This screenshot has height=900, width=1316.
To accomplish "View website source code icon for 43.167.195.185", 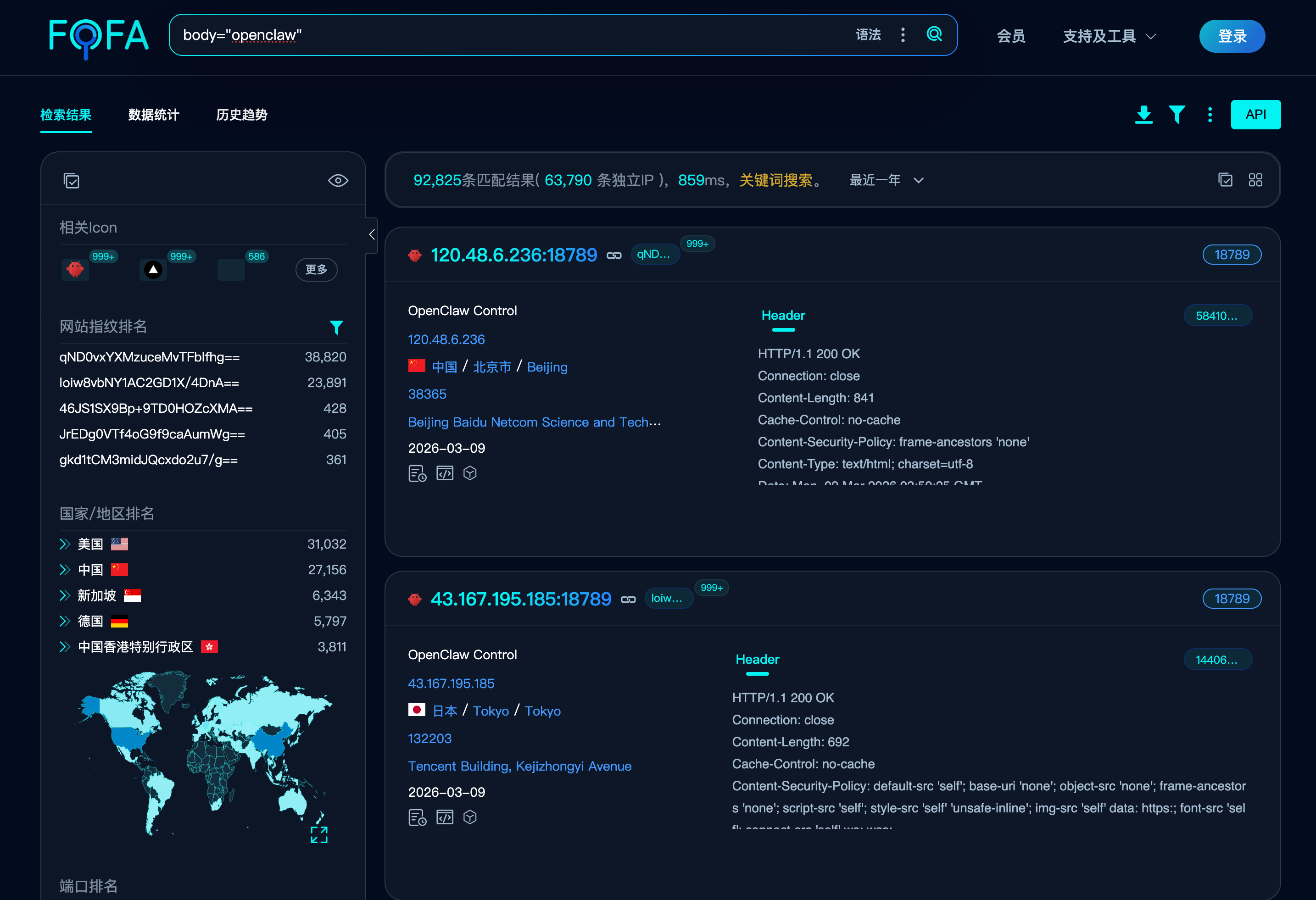I will tap(445, 817).
